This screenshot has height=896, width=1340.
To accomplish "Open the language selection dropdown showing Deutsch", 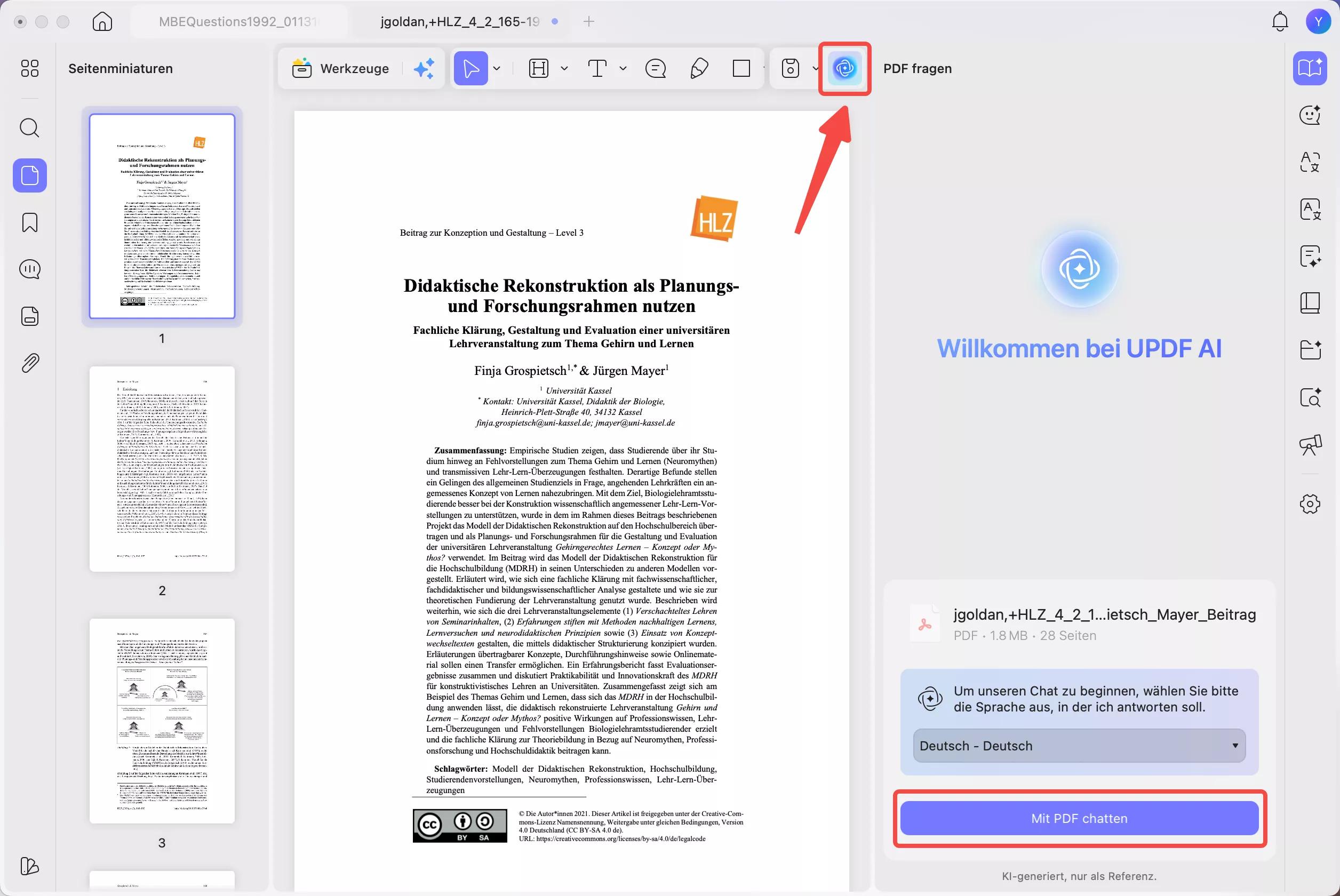I will click(1078, 746).
